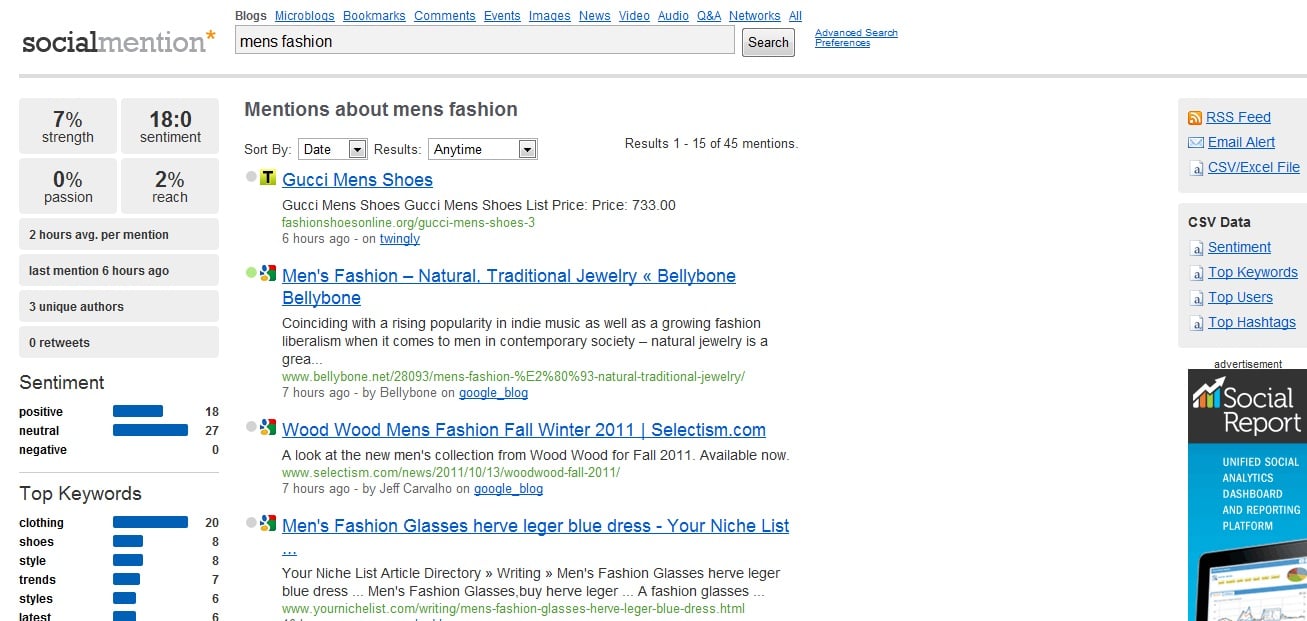Click the Google icon beside Your Niche List result
This screenshot has height=621, width=1307.
point(268,523)
